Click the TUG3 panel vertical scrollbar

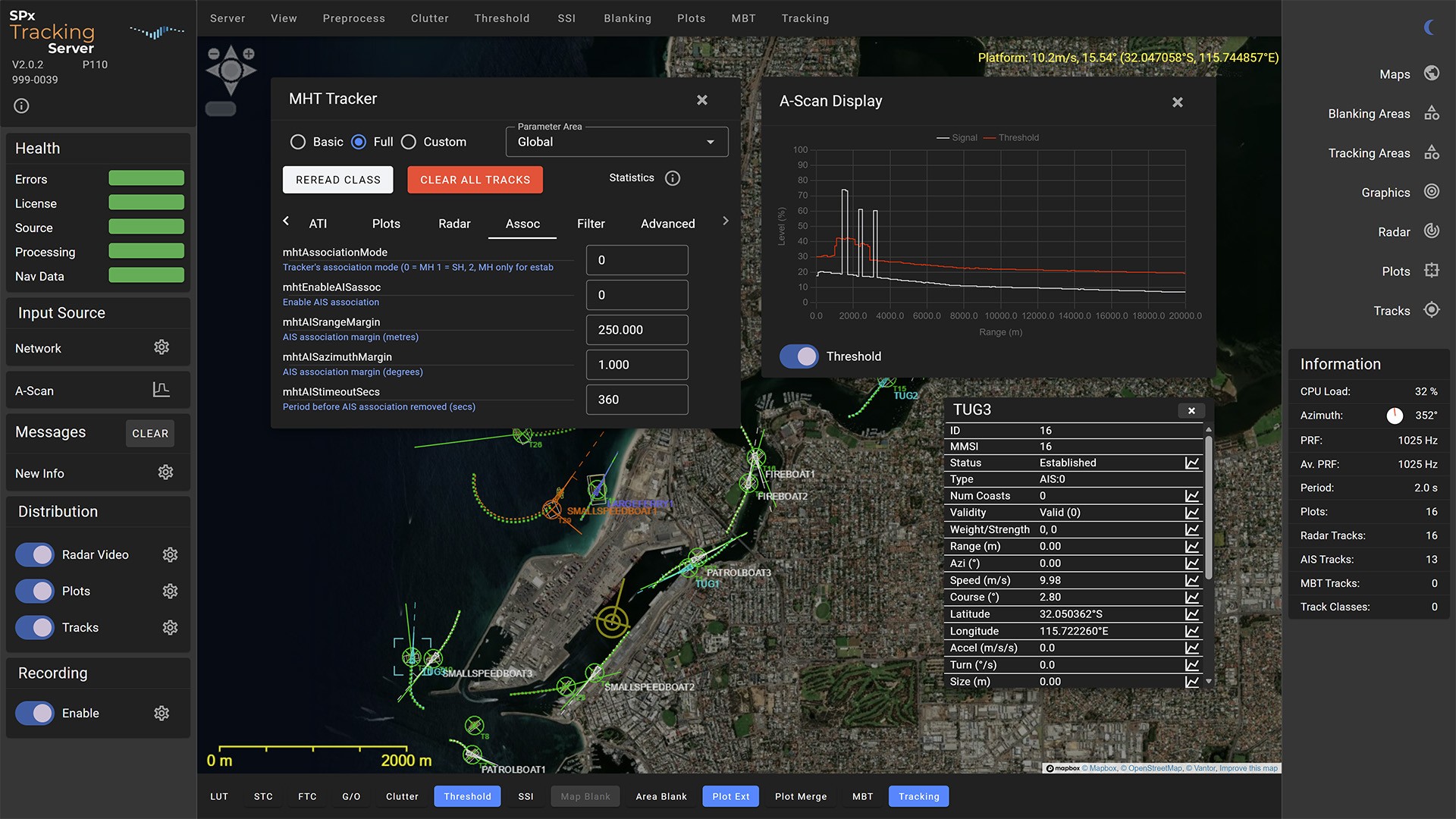point(1208,508)
